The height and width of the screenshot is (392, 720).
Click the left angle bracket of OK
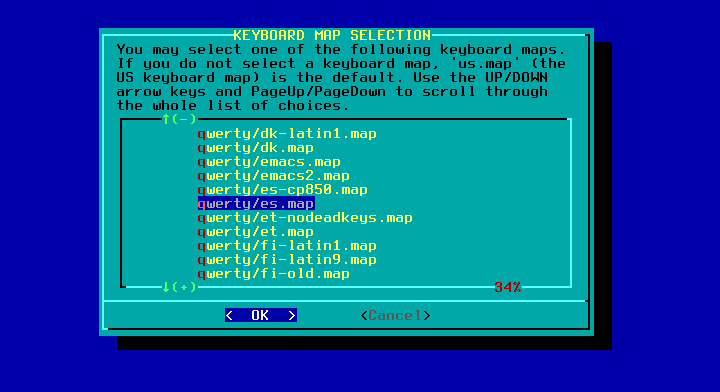(229, 315)
